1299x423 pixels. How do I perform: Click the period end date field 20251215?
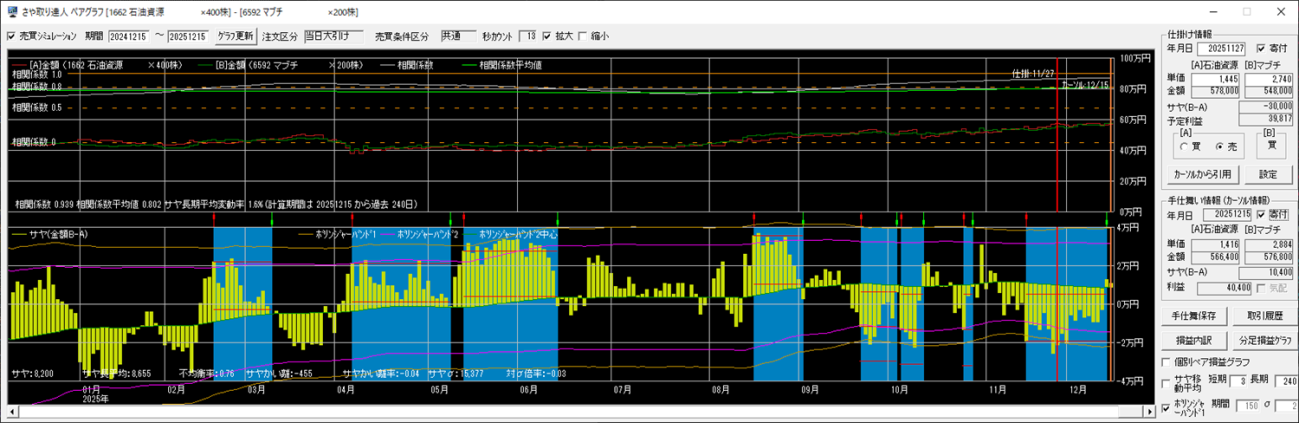coord(190,36)
